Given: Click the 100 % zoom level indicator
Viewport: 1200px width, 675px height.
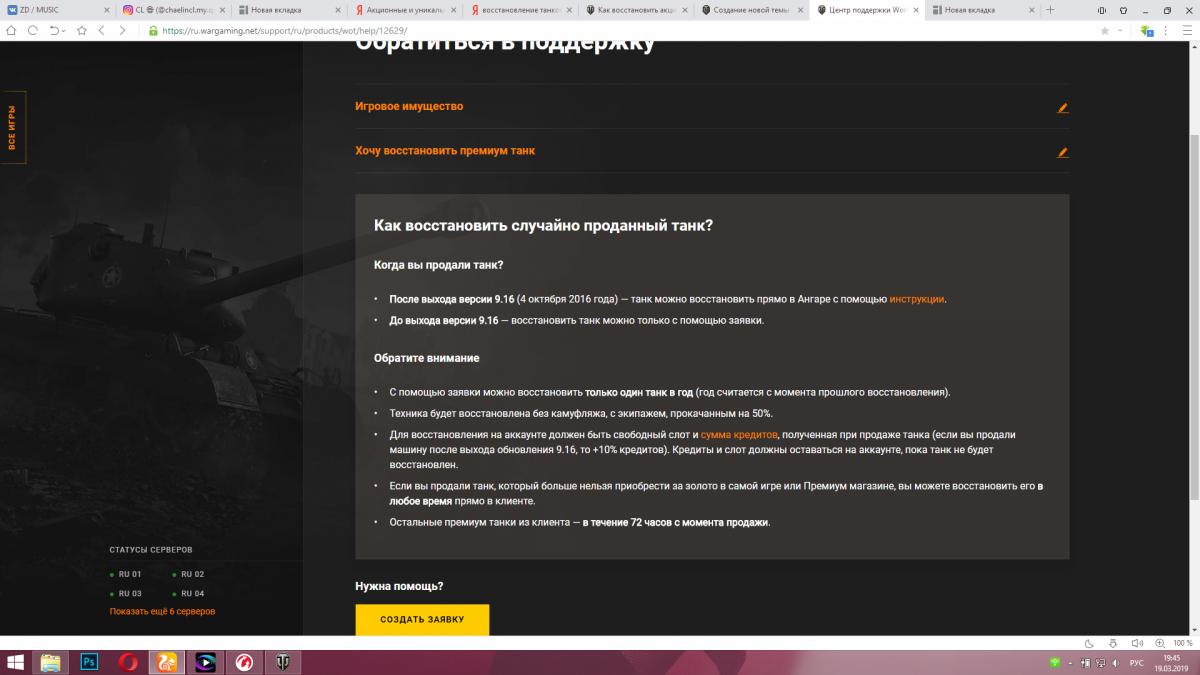Looking at the screenshot, I should point(1182,643).
